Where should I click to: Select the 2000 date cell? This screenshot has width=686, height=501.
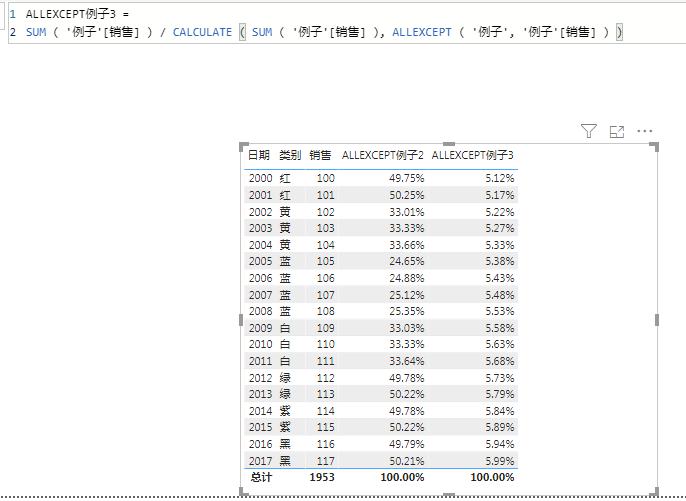click(260, 178)
